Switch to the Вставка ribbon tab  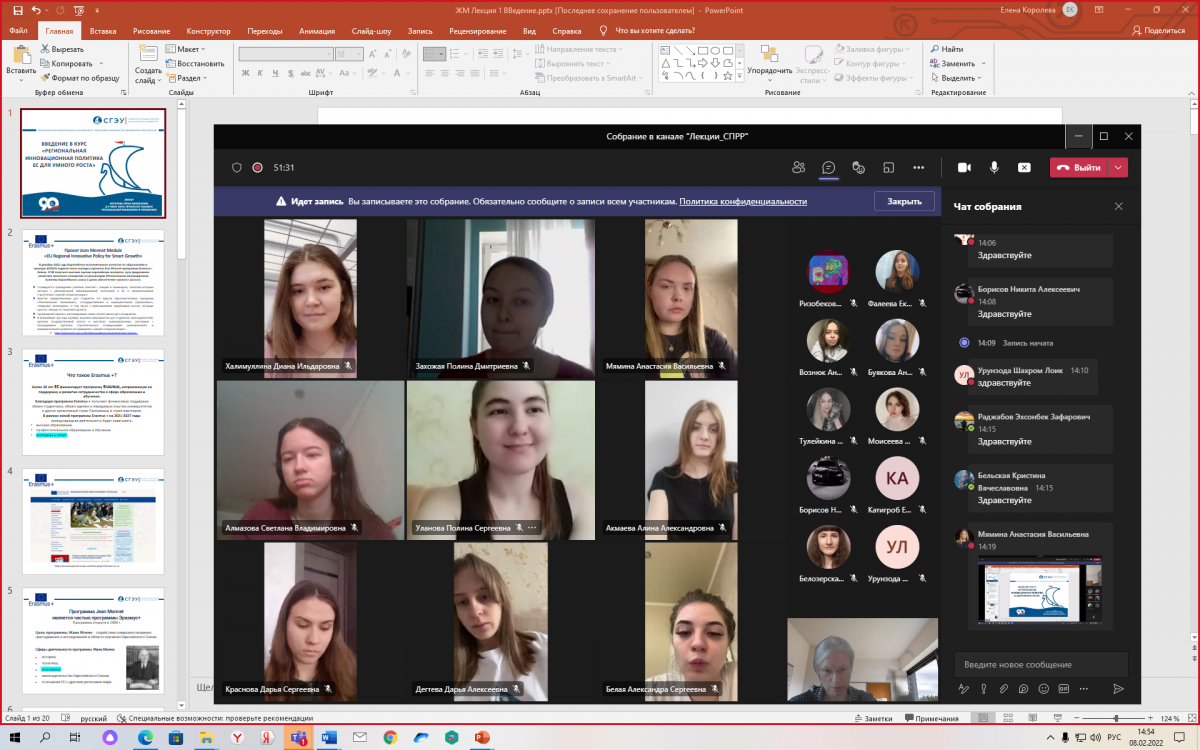pyautogui.click(x=103, y=31)
